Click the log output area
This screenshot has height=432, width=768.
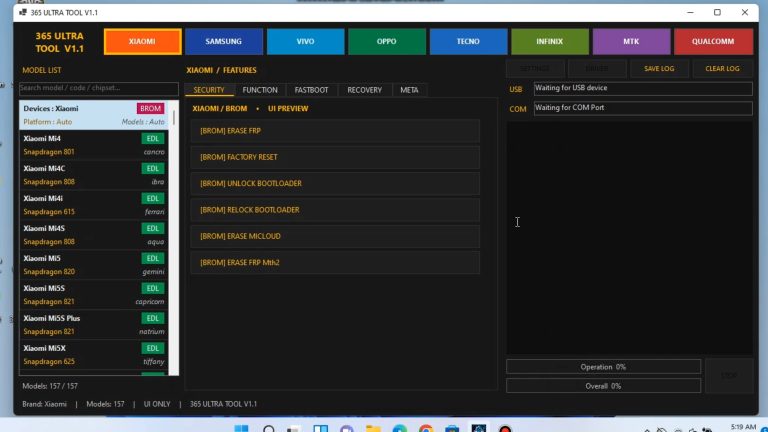629,238
